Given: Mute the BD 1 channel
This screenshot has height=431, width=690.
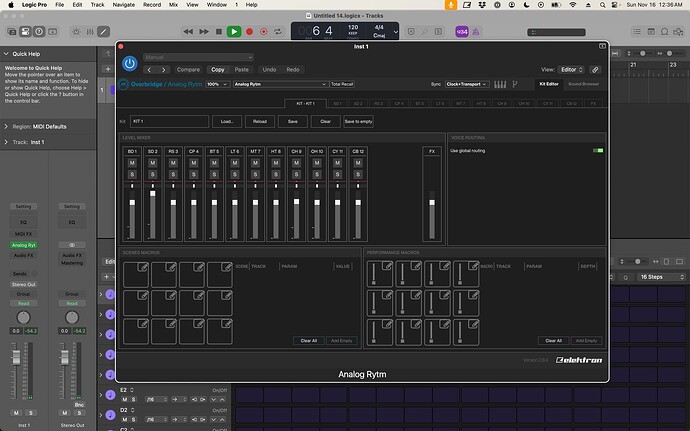Looking at the screenshot, I should [x=132, y=164].
